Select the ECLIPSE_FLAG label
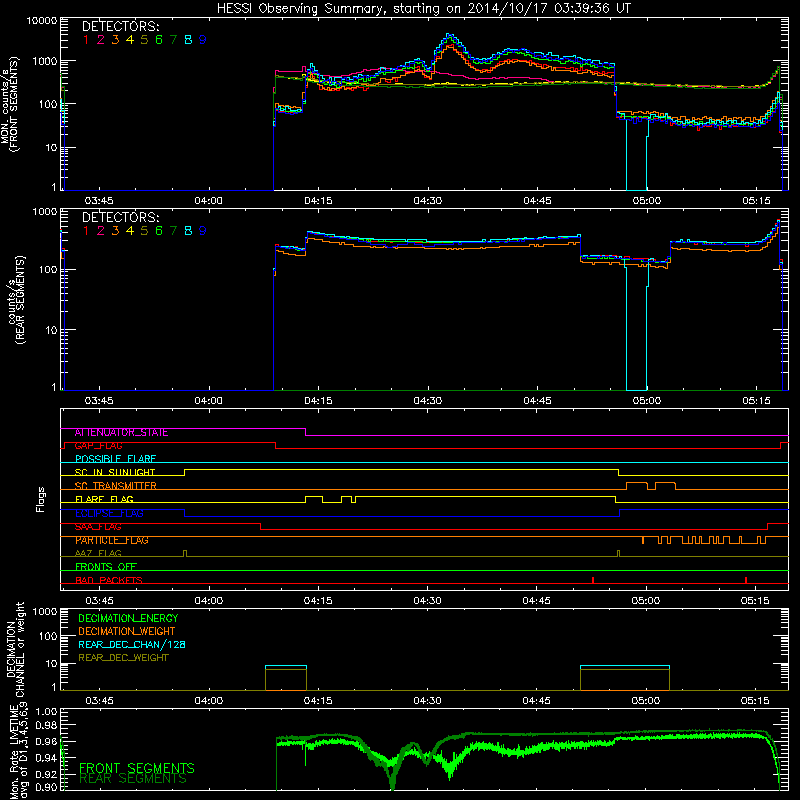Image resolution: width=800 pixels, height=800 pixels. pos(109,513)
